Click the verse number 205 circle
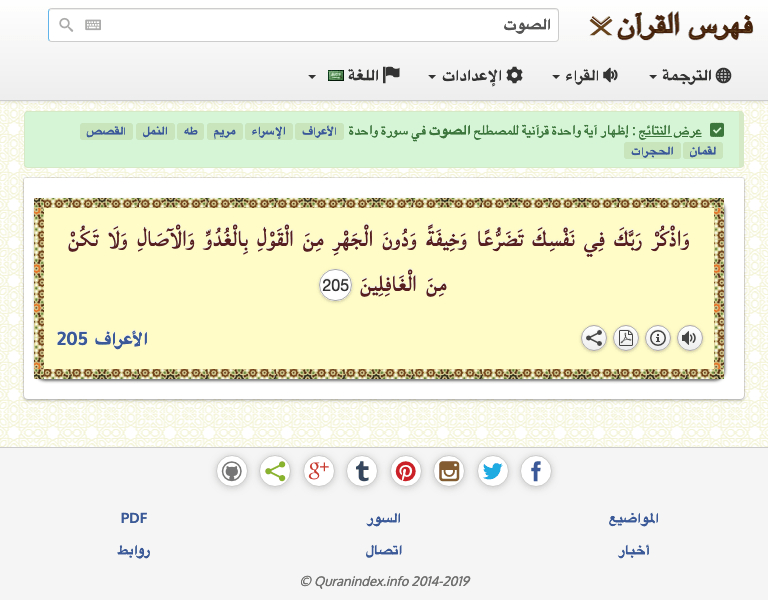The width and height of the screenshot is (768, 600). click(x=336, y=285)
